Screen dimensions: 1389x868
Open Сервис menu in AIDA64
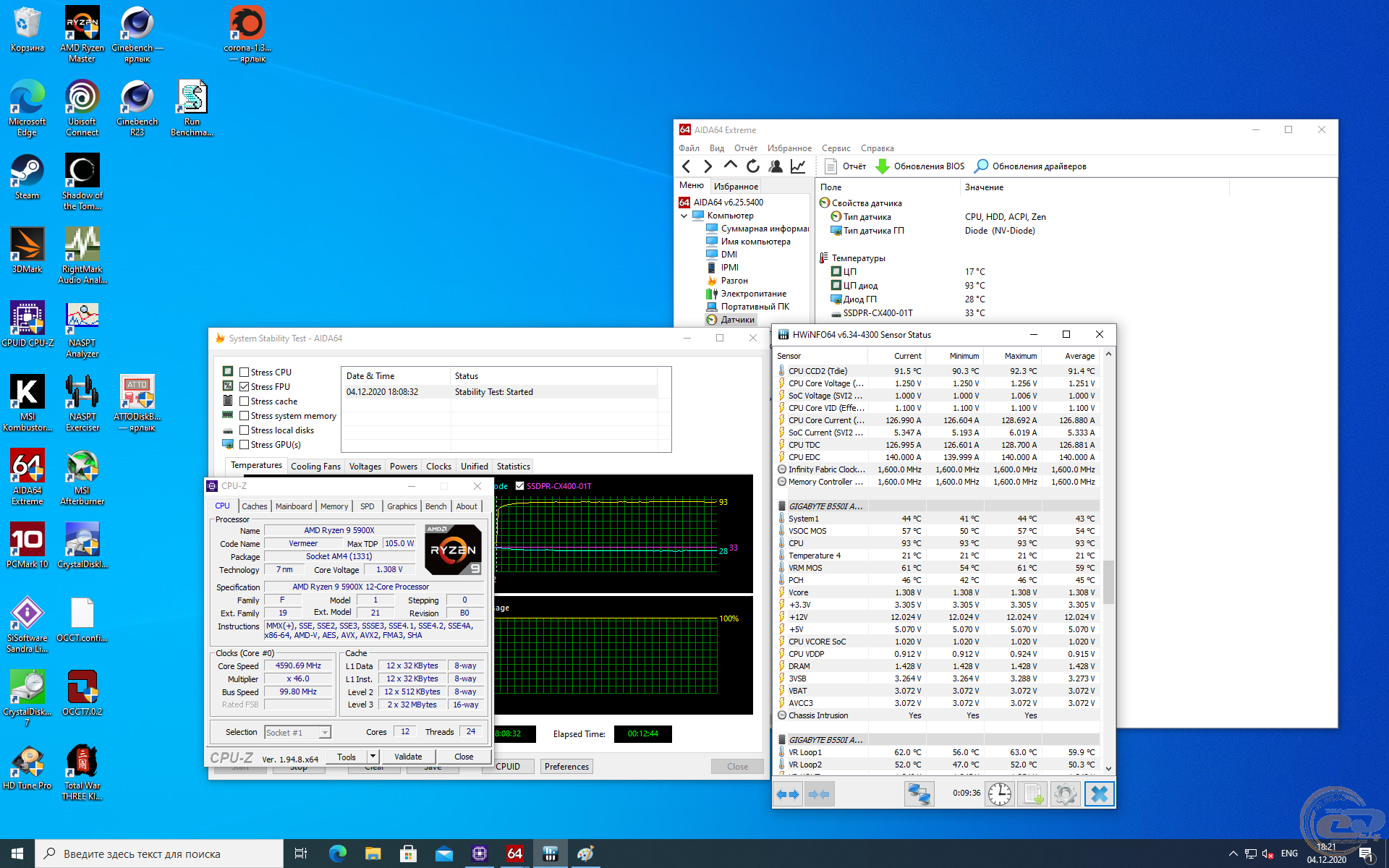coord(836,148)
